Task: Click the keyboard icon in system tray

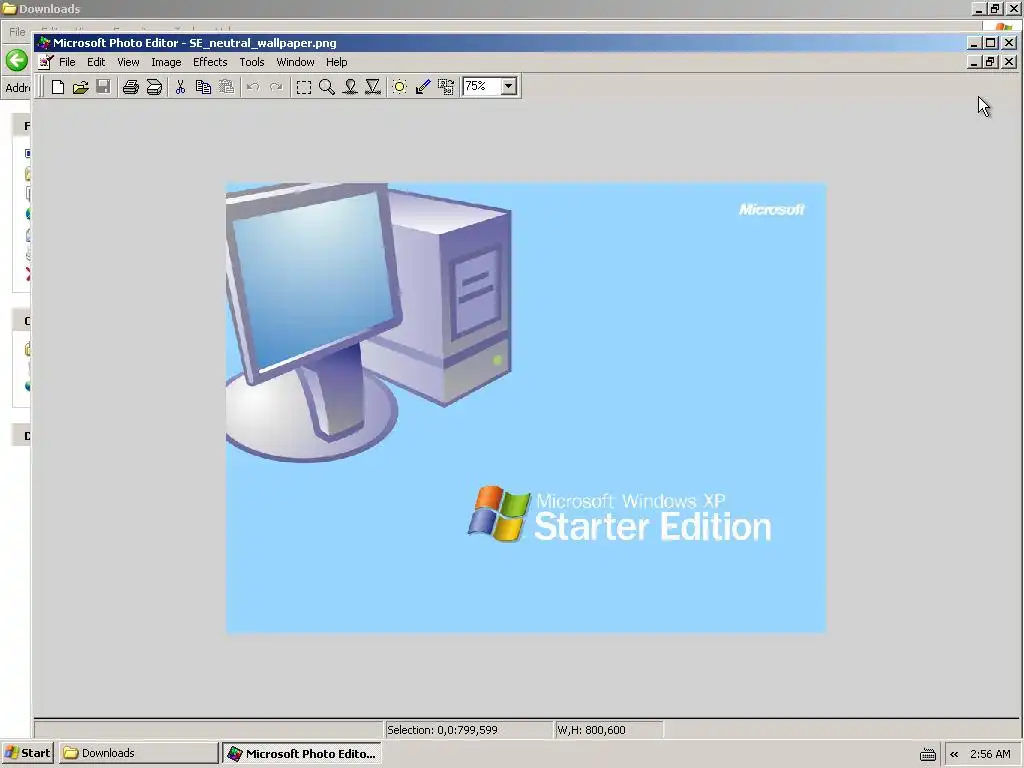Action: tap(927, 754)
